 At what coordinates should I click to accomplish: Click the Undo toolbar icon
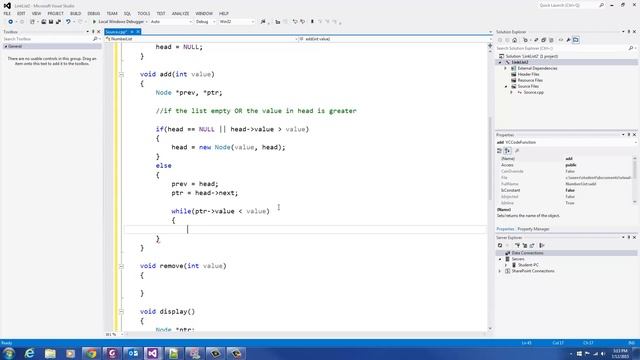pyautogui.click(x=68, y=22)
